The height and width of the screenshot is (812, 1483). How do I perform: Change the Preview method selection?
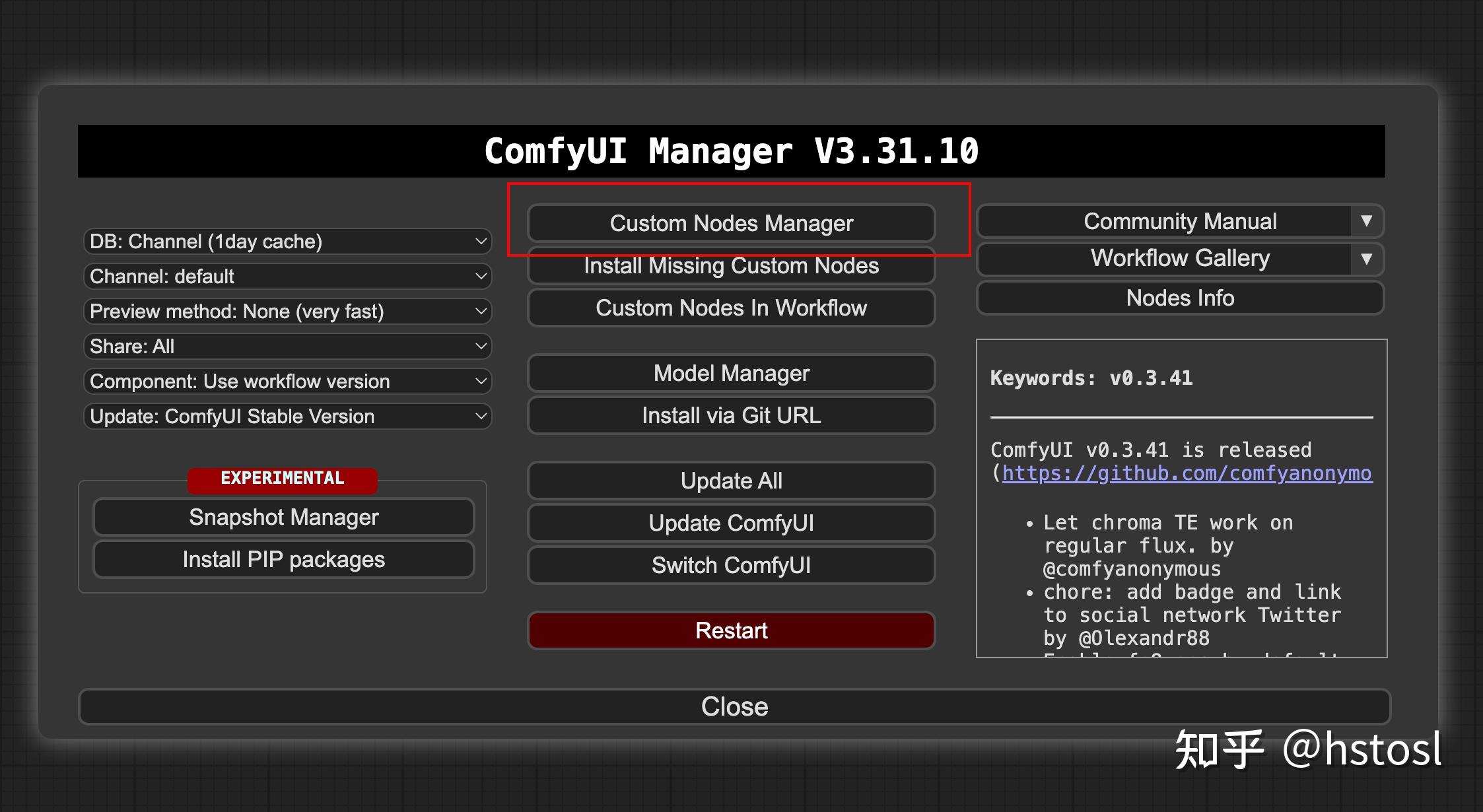[x=287, y=311]
